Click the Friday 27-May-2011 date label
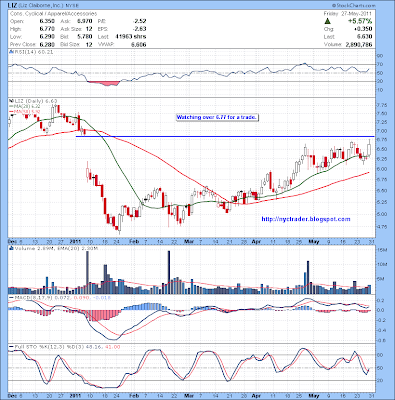The image size is (395, 400). [x=348, y=14]
